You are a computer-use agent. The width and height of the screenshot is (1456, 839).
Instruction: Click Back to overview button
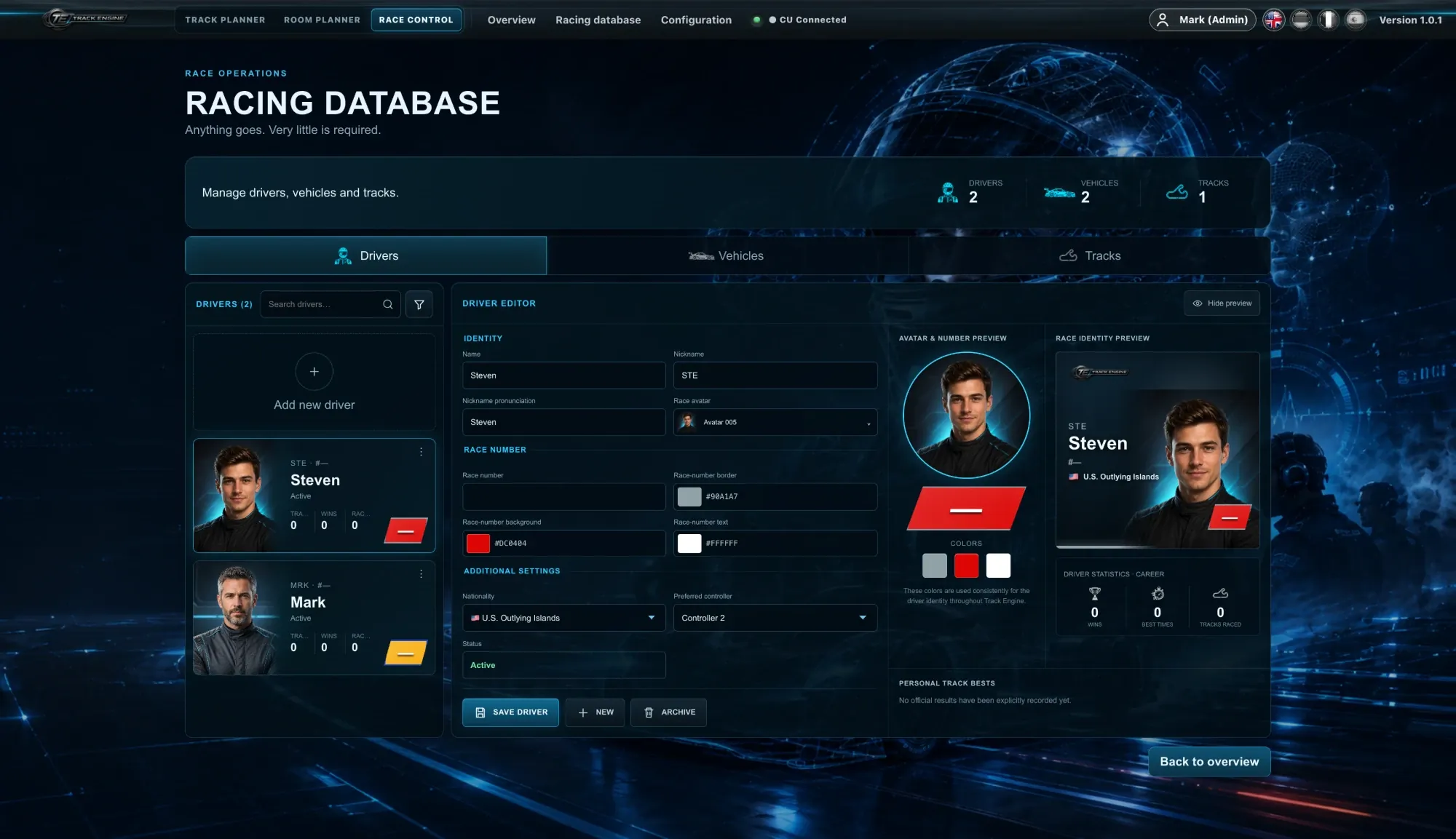[1209, 761]
